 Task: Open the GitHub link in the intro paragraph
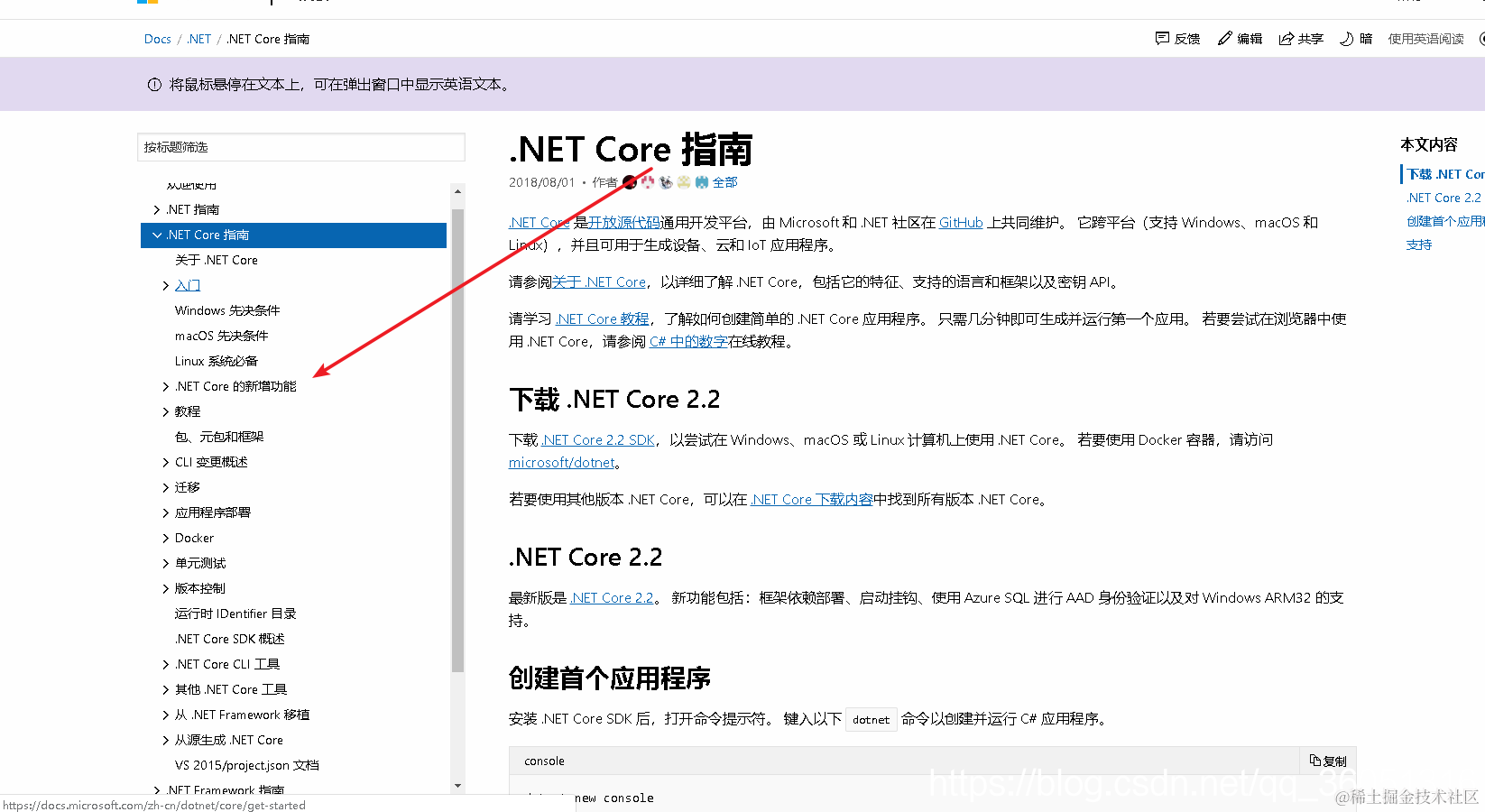coord(959,222)
